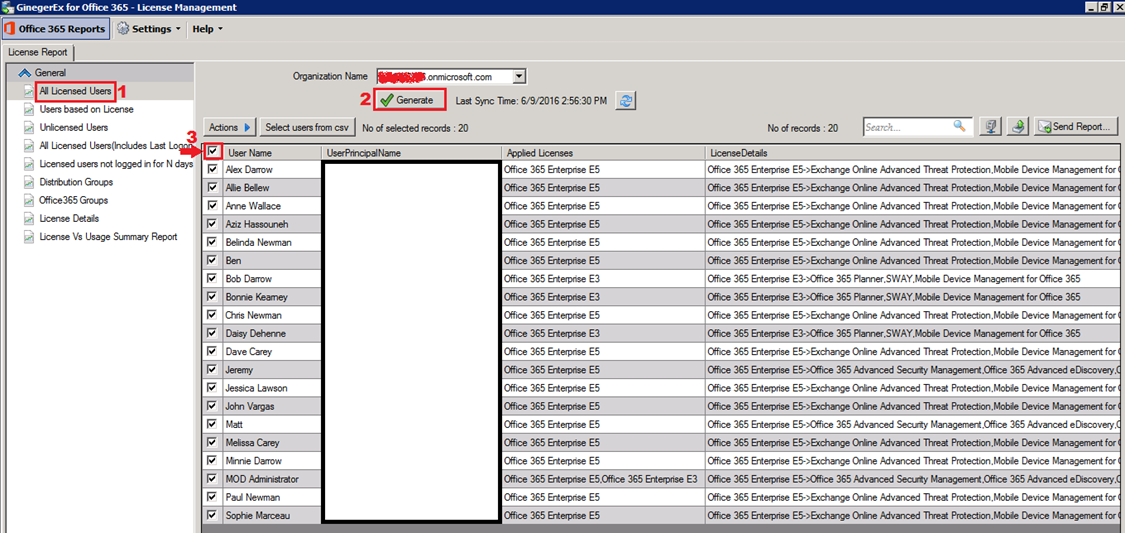
Task: Open the Organization Name dropdown
Action: click(x=521, y=76)
